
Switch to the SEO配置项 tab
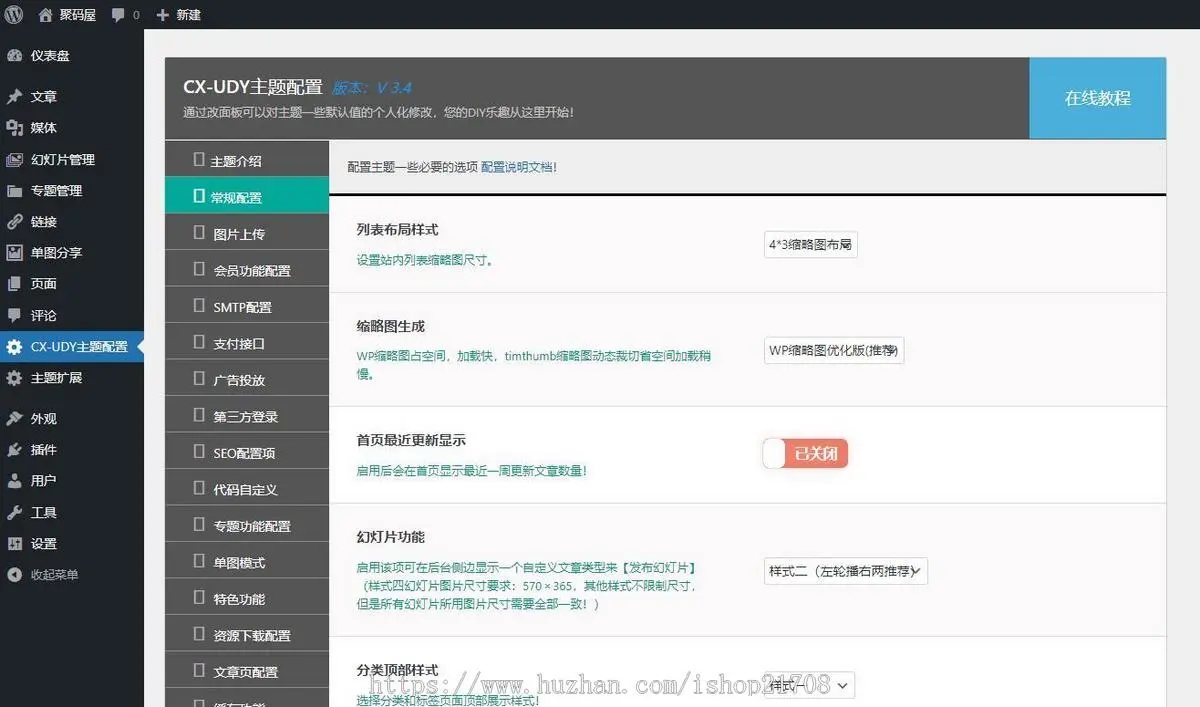(x=247, y=452)
